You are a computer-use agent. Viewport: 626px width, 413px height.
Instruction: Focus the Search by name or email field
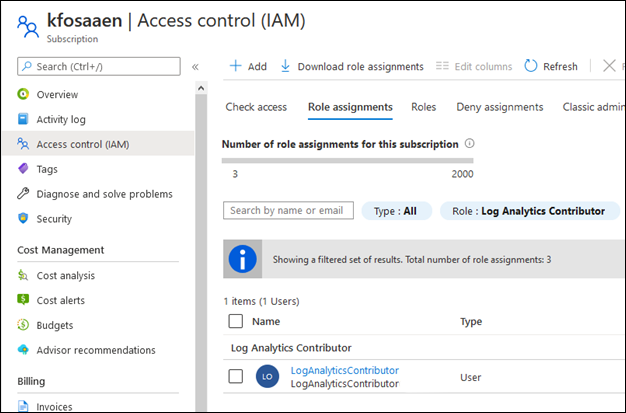point(288,210)
